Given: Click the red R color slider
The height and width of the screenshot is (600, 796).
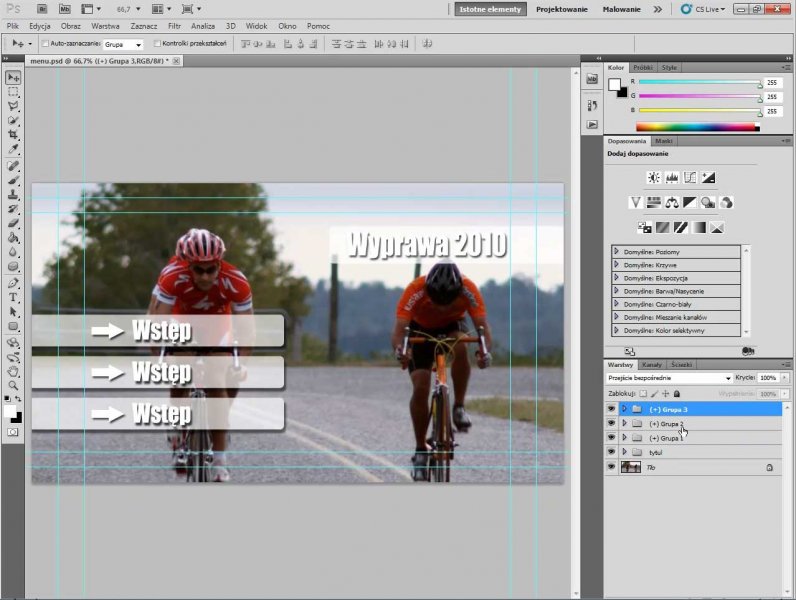Looking at the screenshot, I should pos(699,82).
